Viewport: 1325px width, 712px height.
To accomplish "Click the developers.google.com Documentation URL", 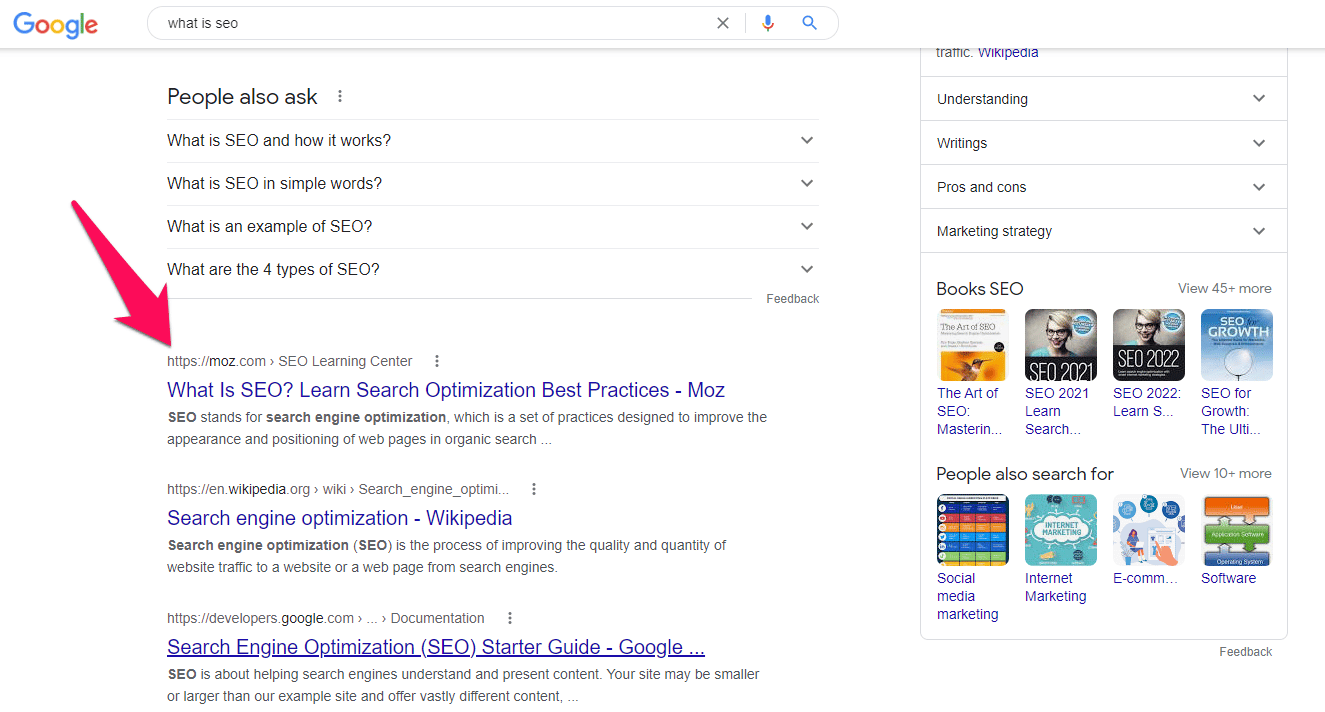I will [326, 618].
